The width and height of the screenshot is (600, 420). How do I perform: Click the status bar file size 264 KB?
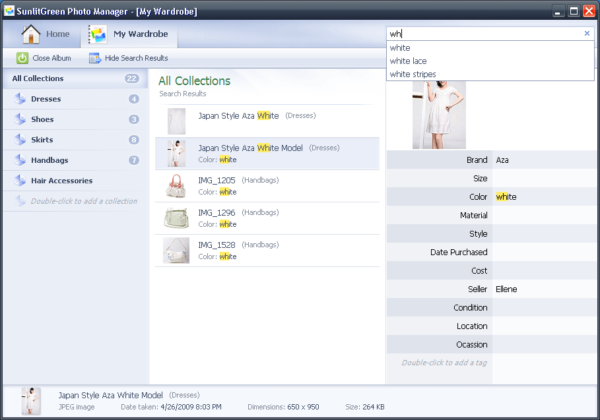[373, 407]
